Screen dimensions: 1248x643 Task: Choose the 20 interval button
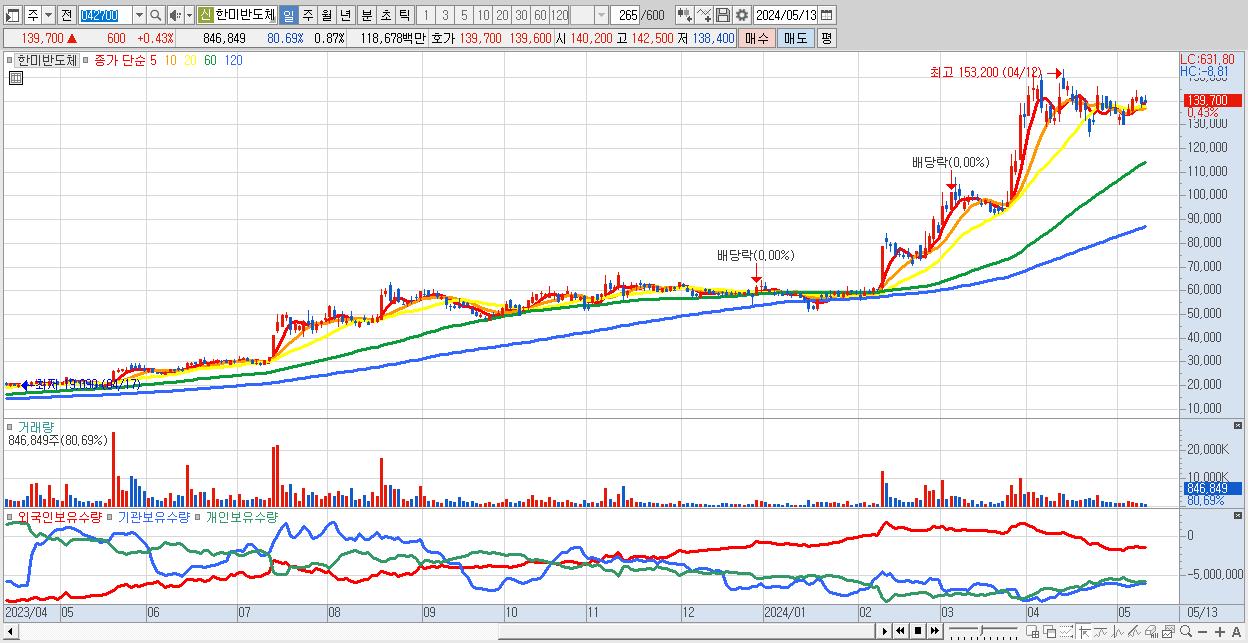(502, 15)
